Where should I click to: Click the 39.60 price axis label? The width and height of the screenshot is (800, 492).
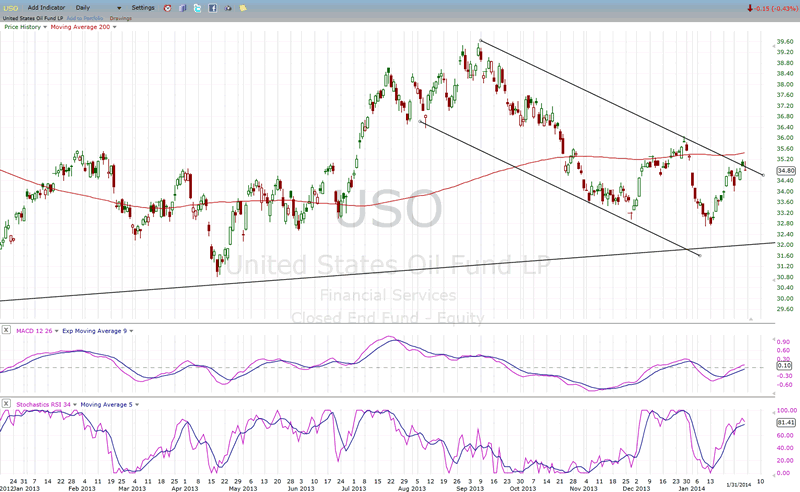point(785,41)
